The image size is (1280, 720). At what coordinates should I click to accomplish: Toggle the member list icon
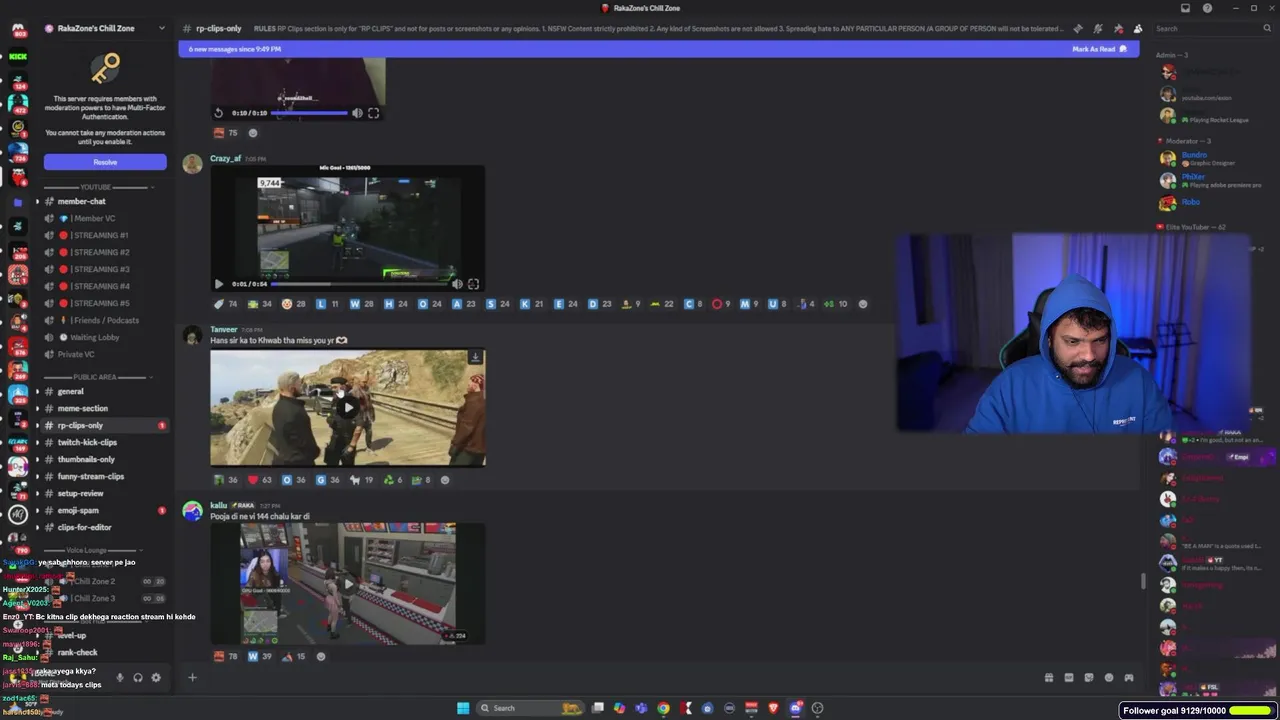coord(1137,29)
